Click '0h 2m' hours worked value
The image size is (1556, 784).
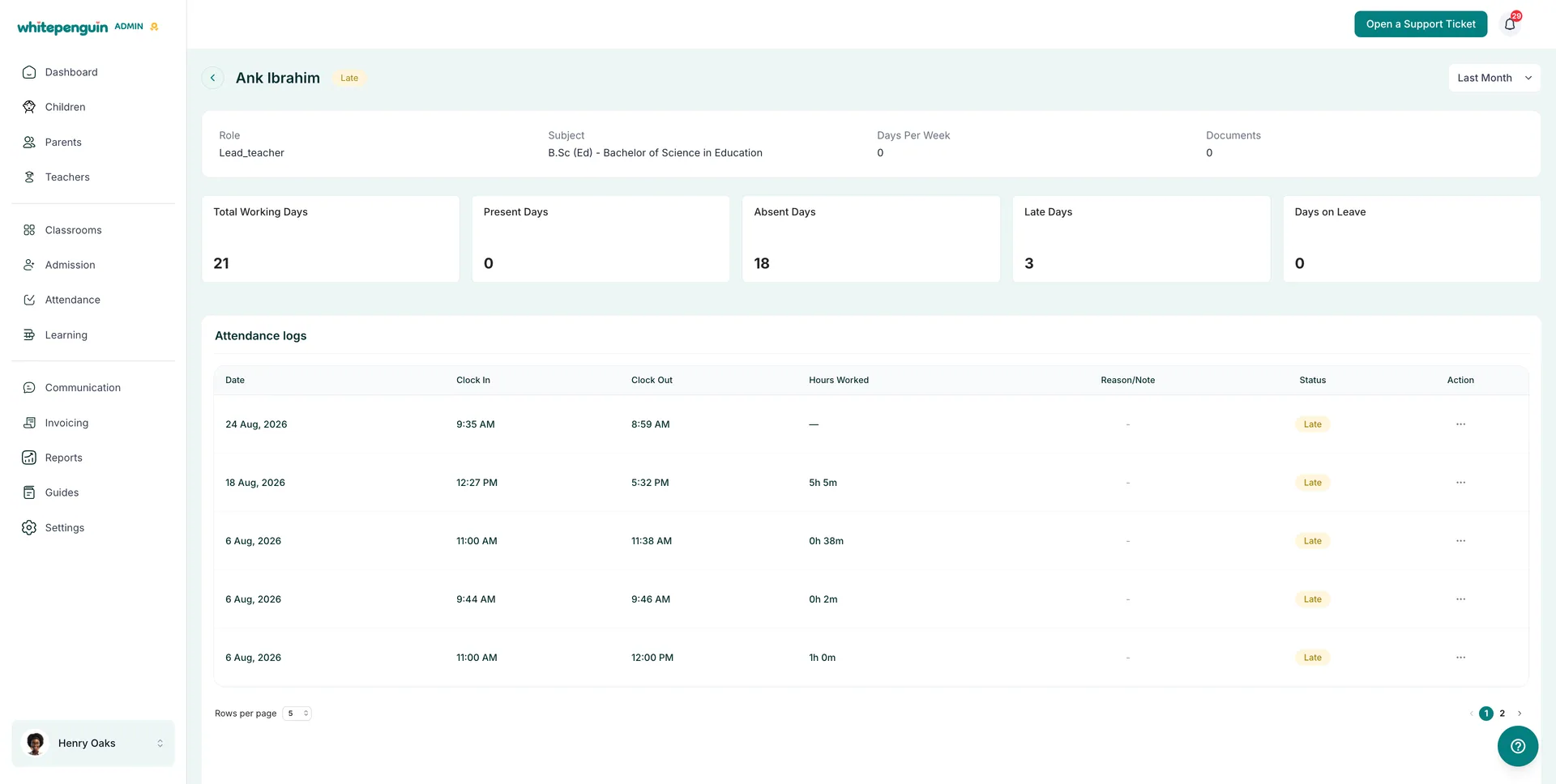tap(823, 599)
